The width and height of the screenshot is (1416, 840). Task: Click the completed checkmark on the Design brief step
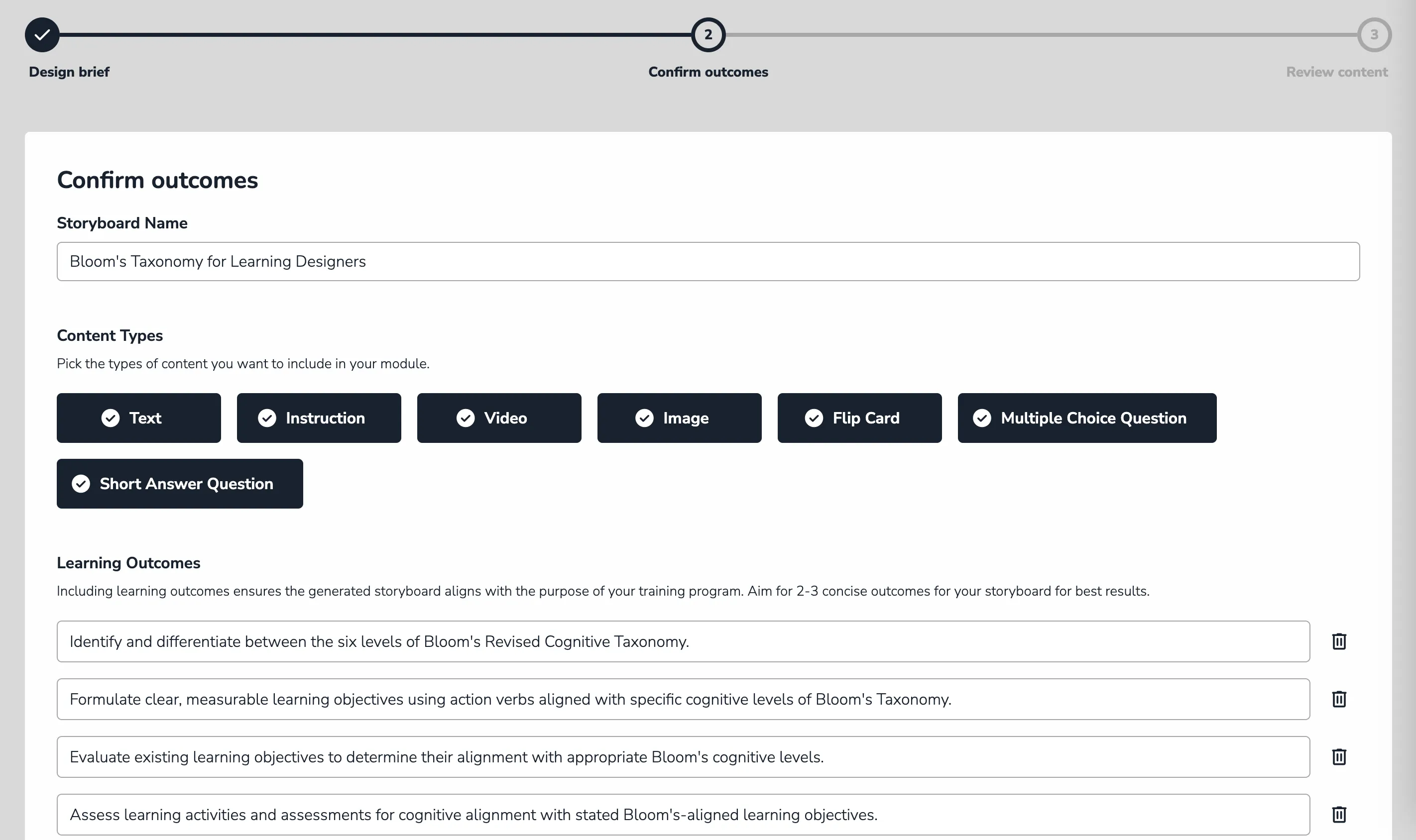point(42,34)
